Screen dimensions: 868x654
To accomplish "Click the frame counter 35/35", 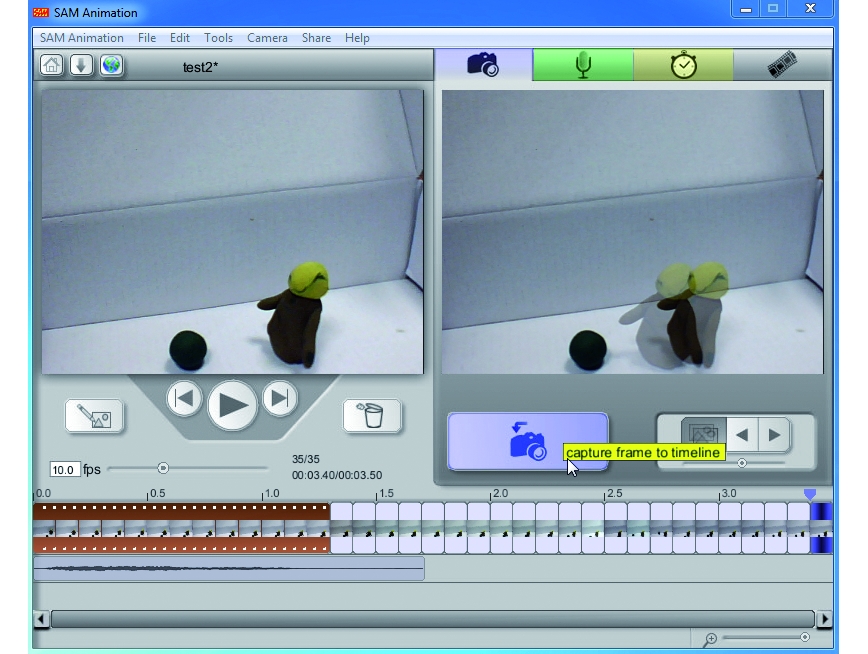I will click(x=306, y=459).
